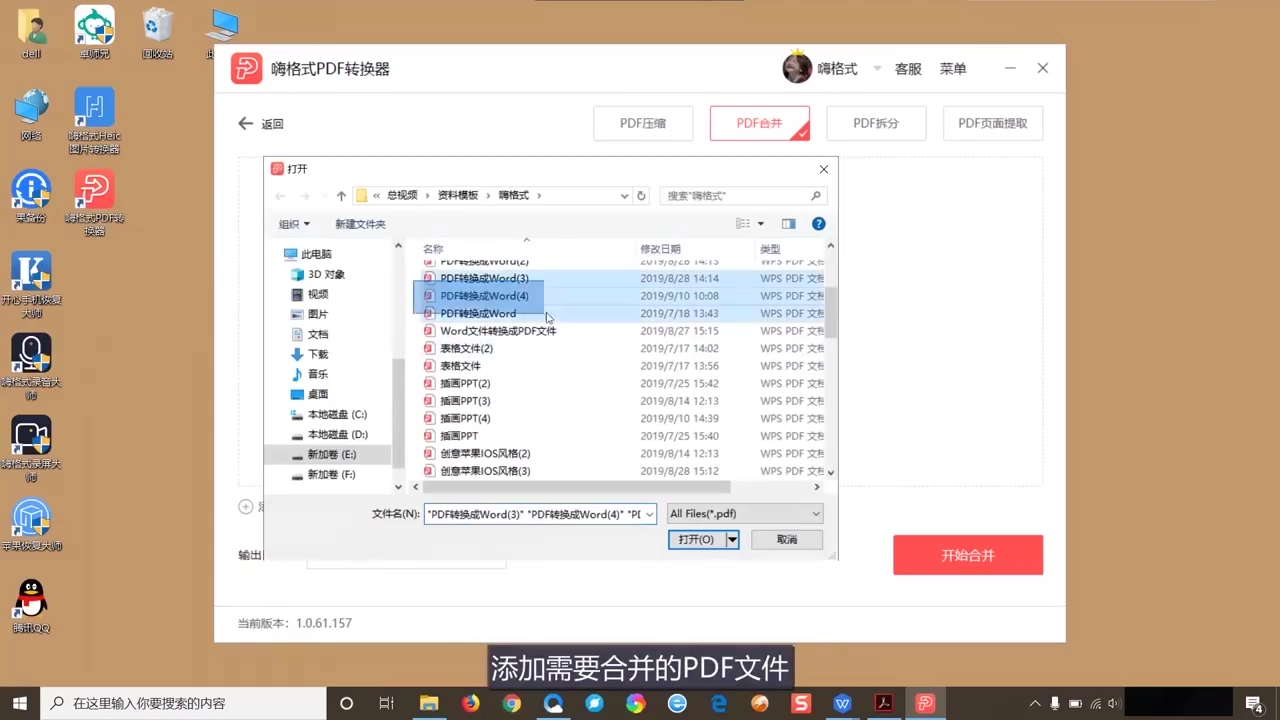Select 此电脑 in the navigation tree

[307, 254]
